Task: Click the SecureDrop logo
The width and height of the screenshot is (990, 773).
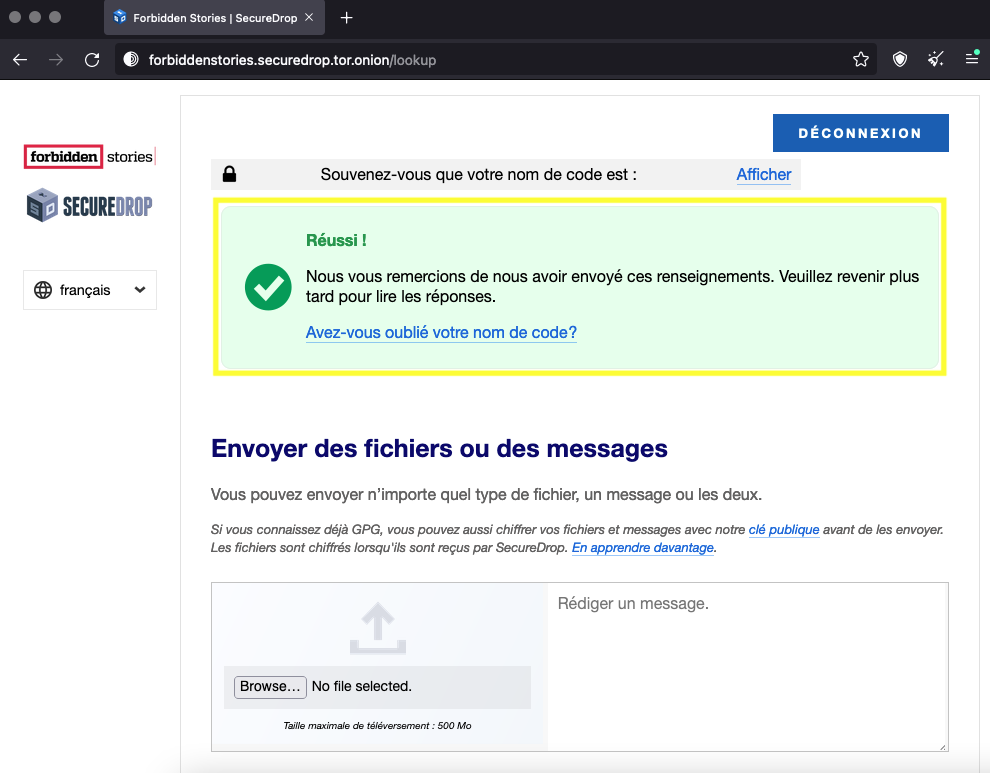Action: [90, 206]
